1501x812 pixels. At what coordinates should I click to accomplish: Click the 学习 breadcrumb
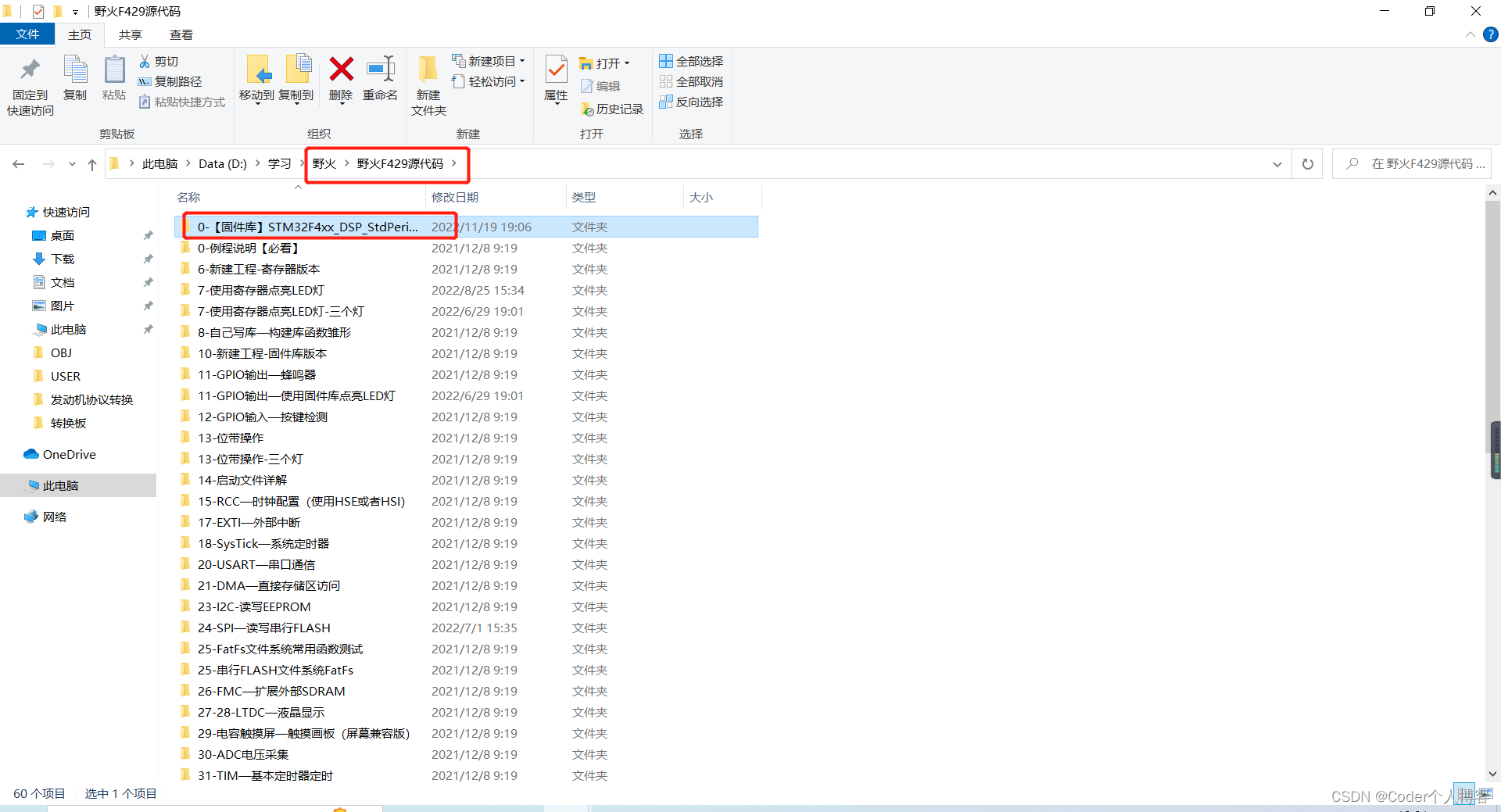click(x=279, y=163)
